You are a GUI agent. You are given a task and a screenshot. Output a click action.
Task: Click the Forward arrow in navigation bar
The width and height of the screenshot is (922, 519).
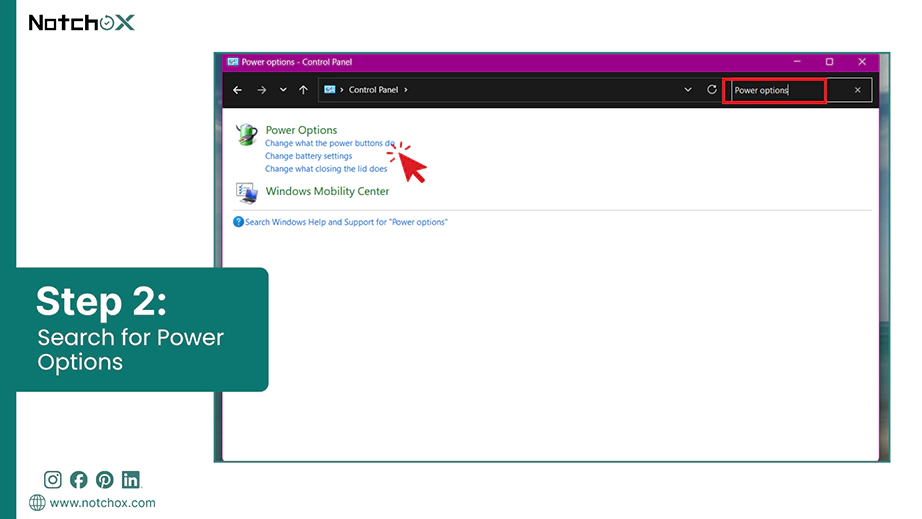tap(262, 90)
